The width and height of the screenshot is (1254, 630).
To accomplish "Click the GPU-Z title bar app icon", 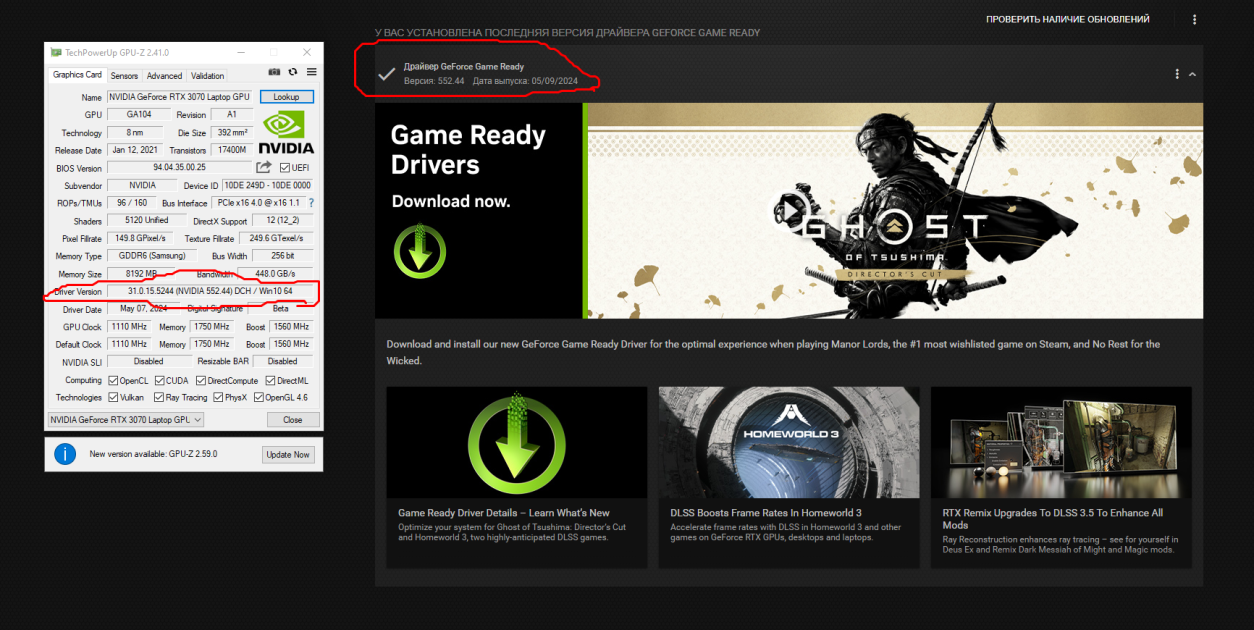I will point(56,52).
